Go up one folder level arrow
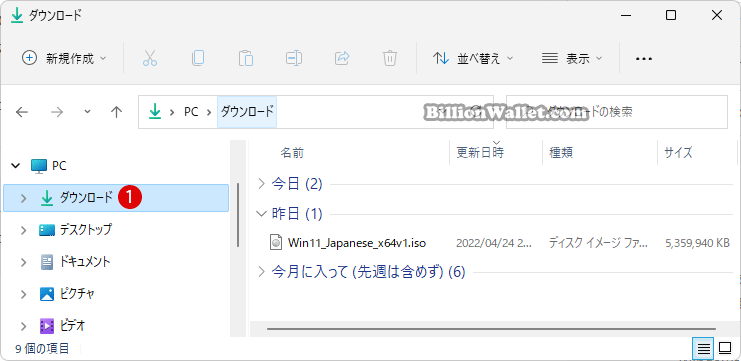This screenshot has width=741, height=361. pos(116,112)
